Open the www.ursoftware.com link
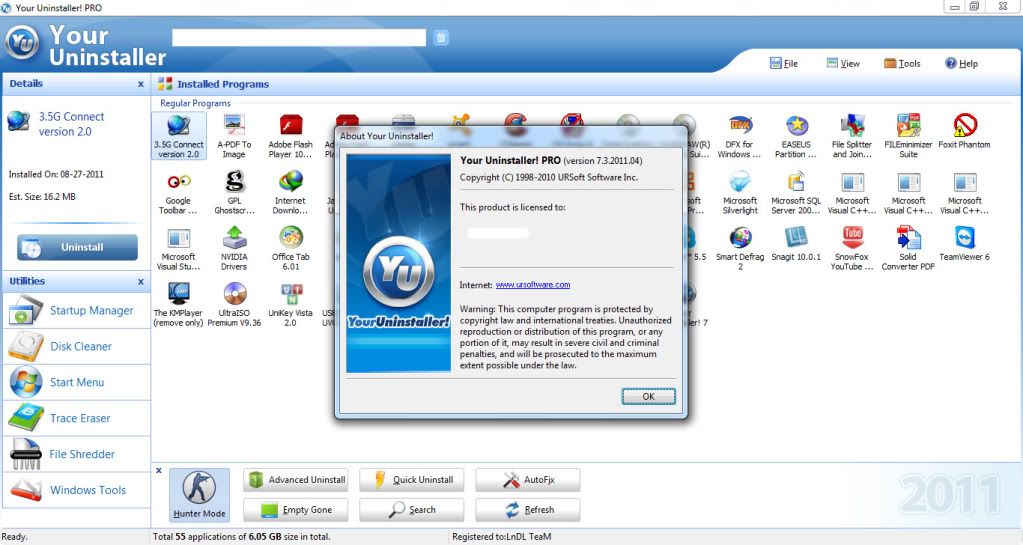The image size is (1023, 545). 532,285
